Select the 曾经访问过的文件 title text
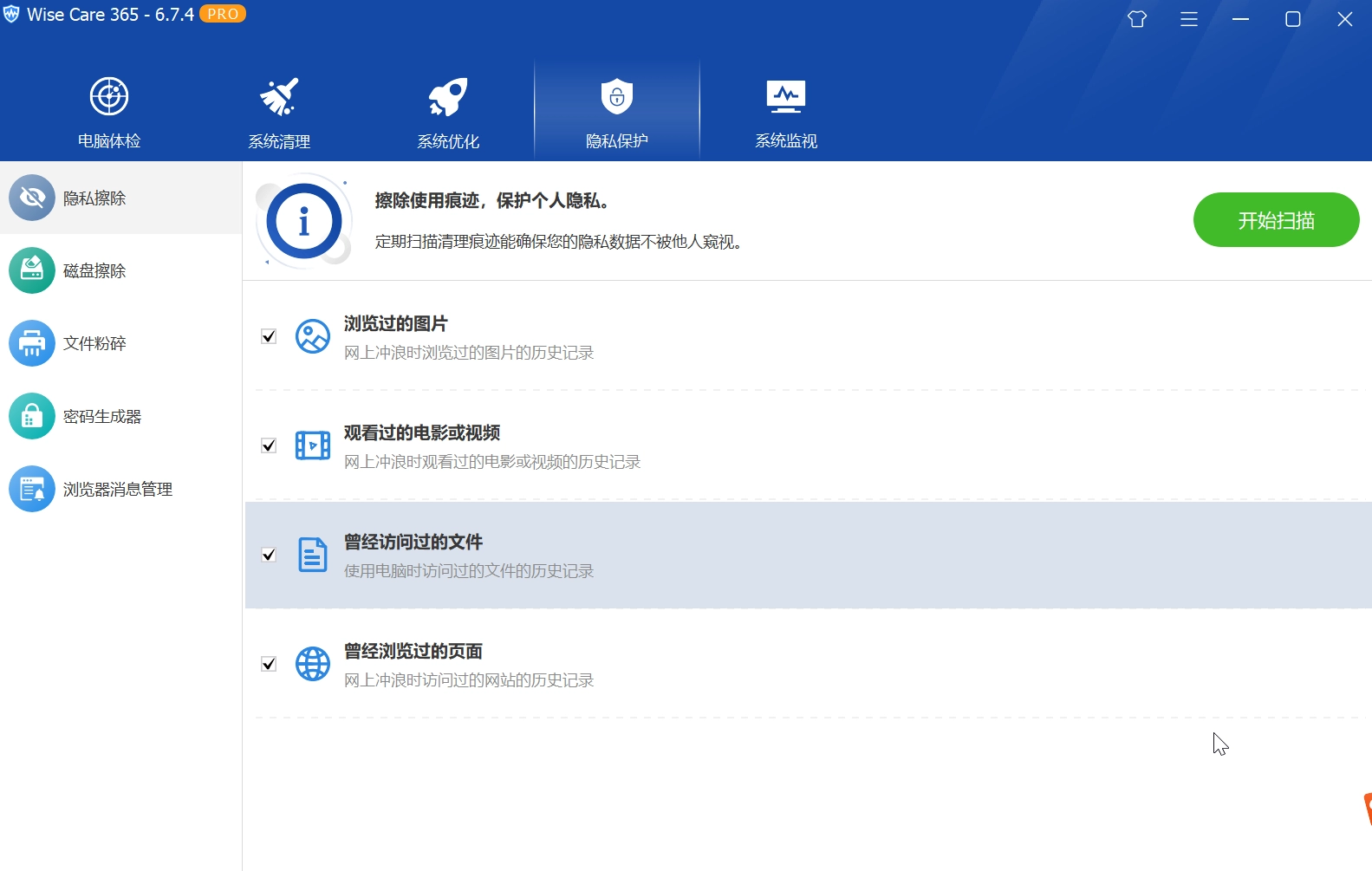The image size is (1372, 871). pos(413,542)
